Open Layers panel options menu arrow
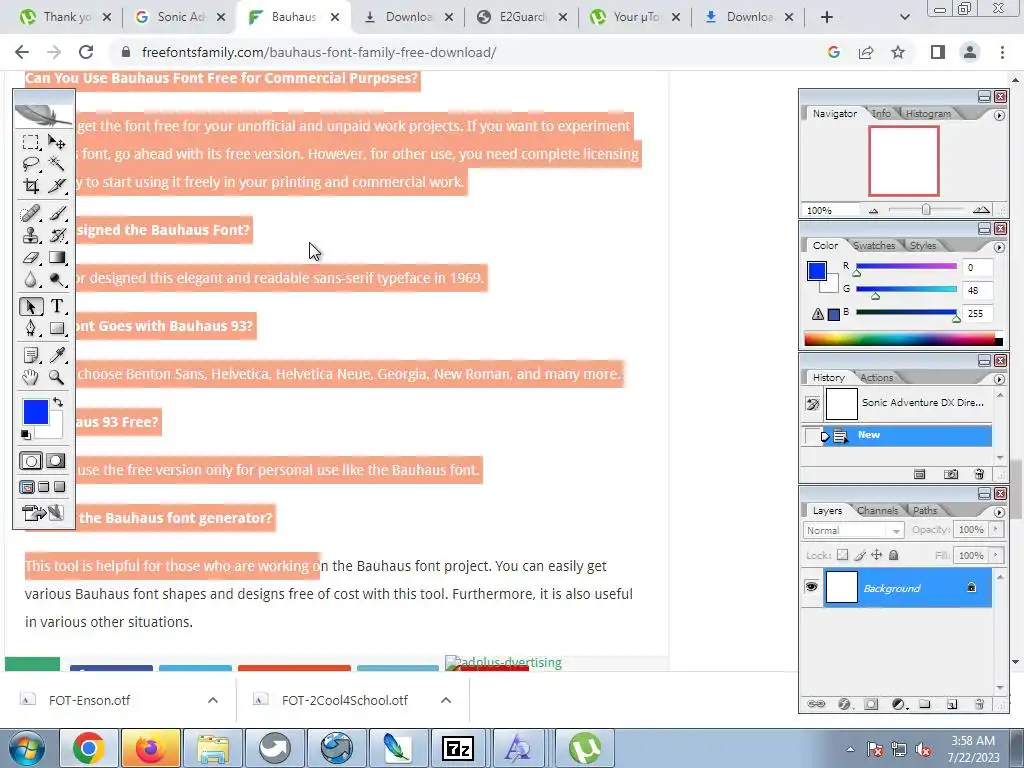The height and width of the screenshot is (768, 1024). [999, 513]
